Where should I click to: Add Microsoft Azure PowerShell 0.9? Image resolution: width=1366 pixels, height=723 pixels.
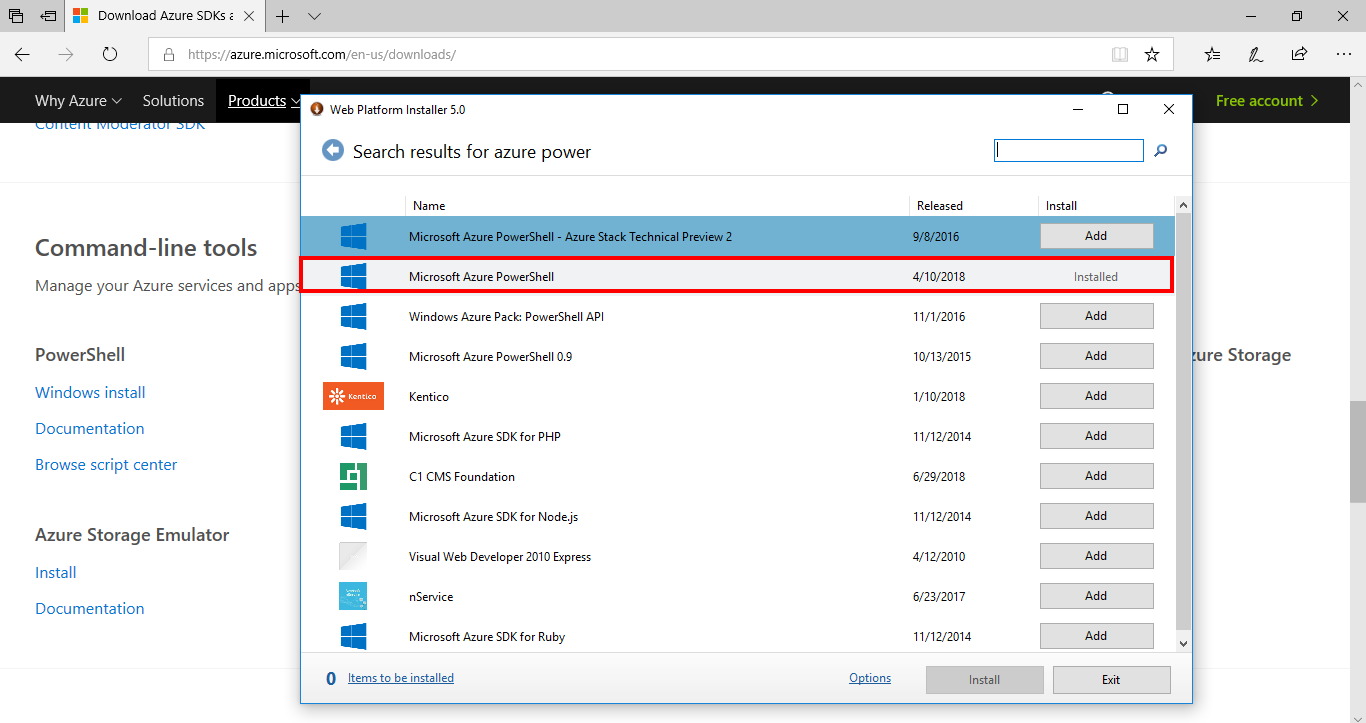pos(1096,356)
